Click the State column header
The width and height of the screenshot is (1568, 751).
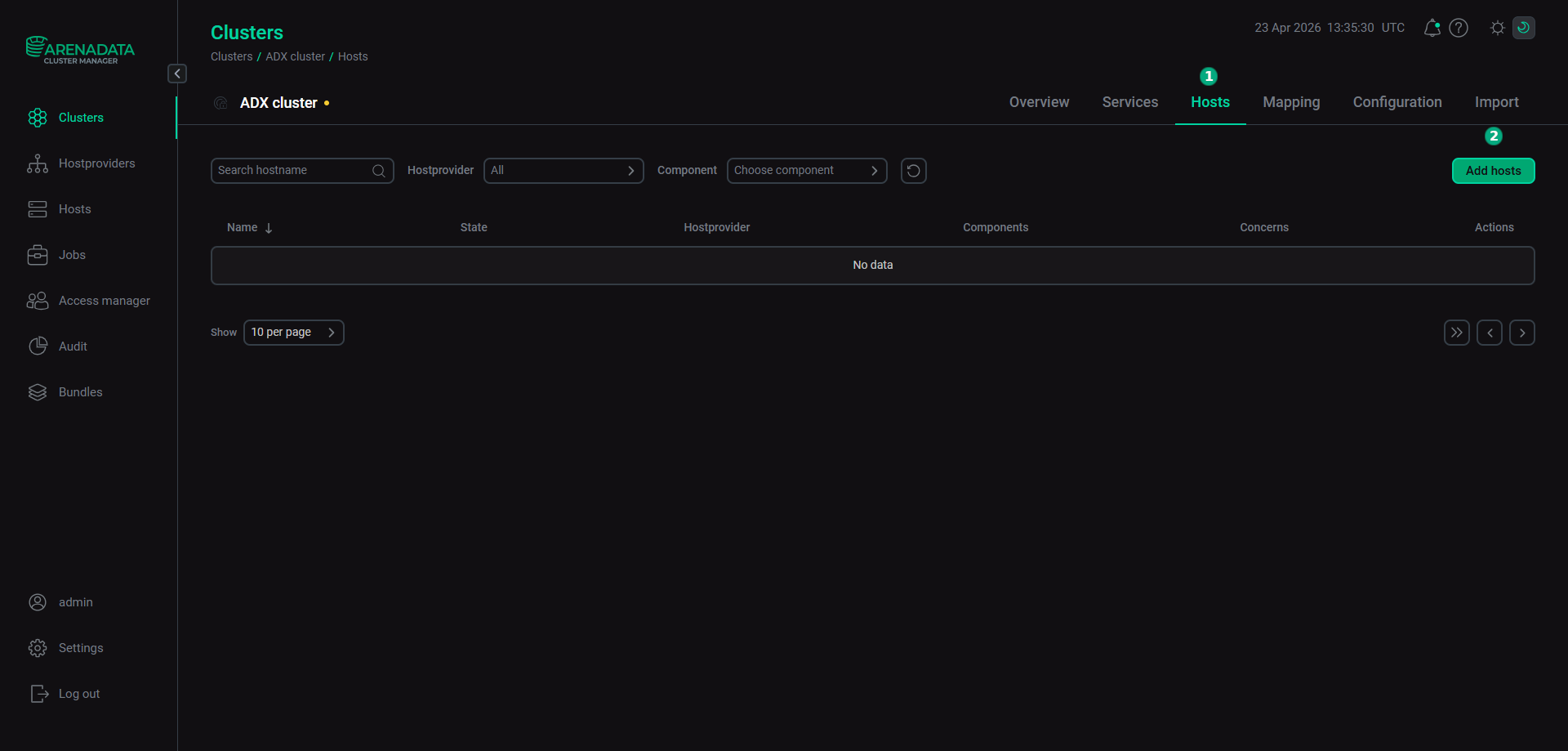click(x=474, y=227)
